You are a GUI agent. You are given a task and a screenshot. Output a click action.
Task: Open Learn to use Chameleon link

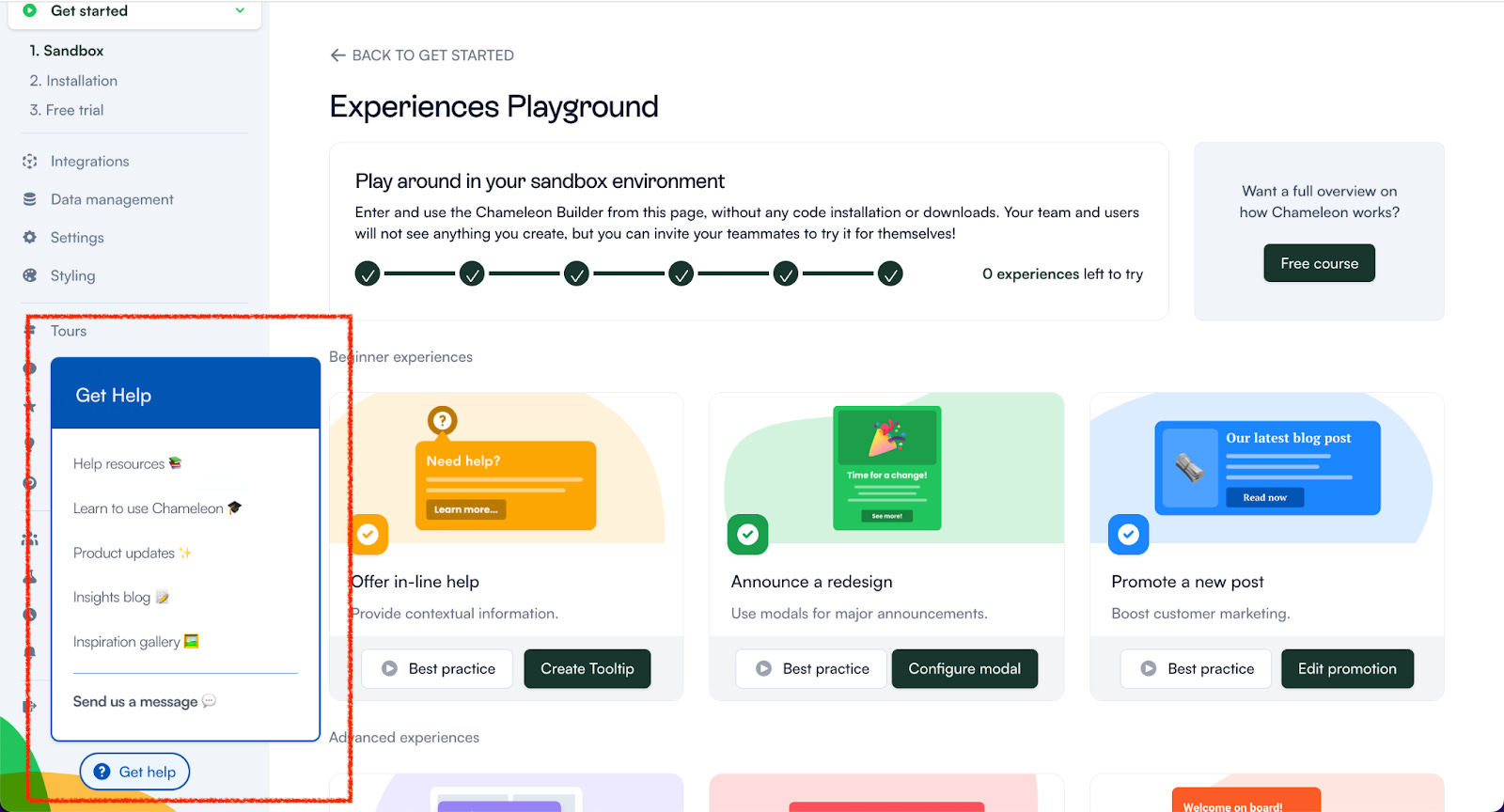157,508
